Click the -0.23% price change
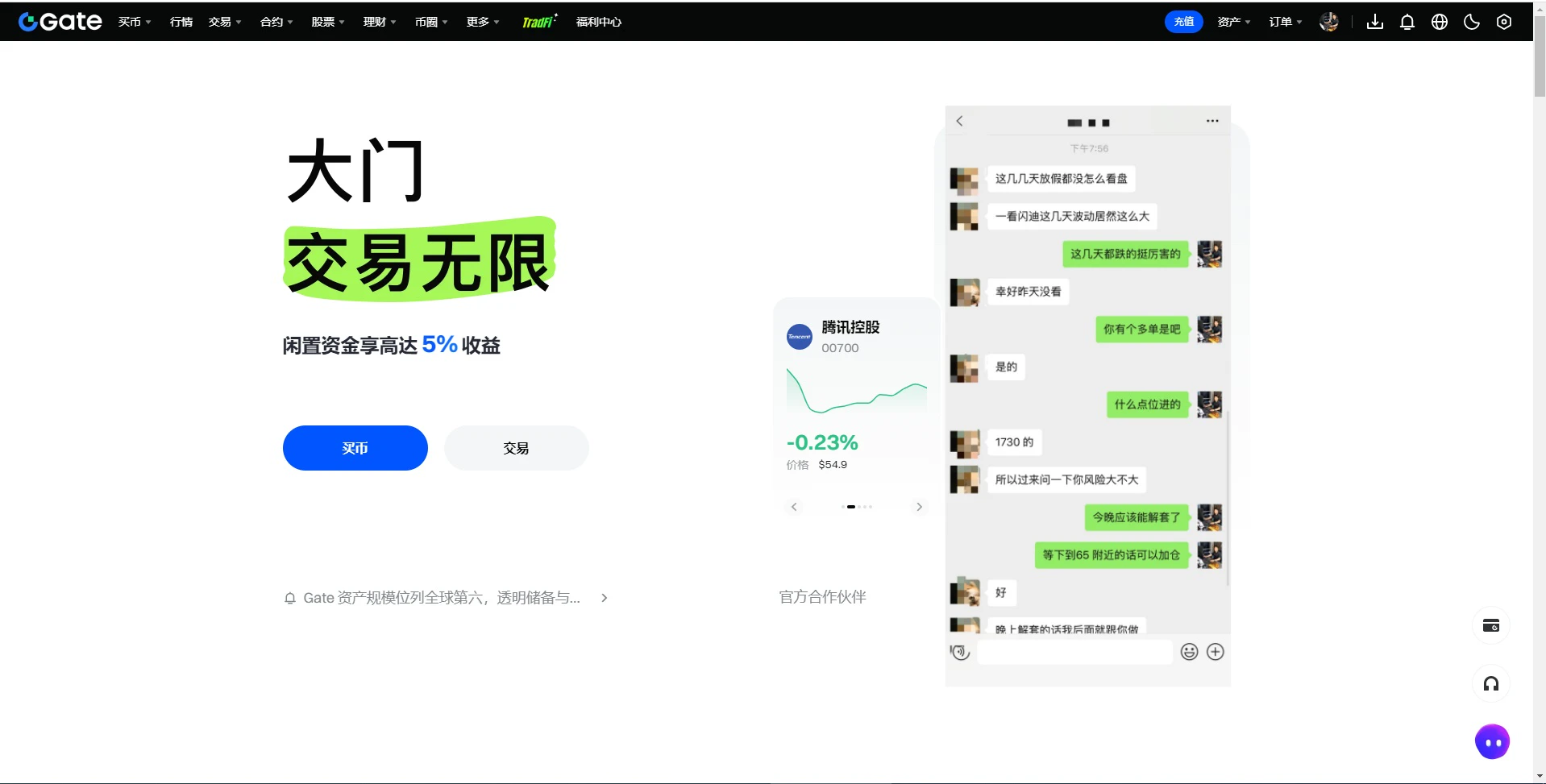 [x=822, y=442]
